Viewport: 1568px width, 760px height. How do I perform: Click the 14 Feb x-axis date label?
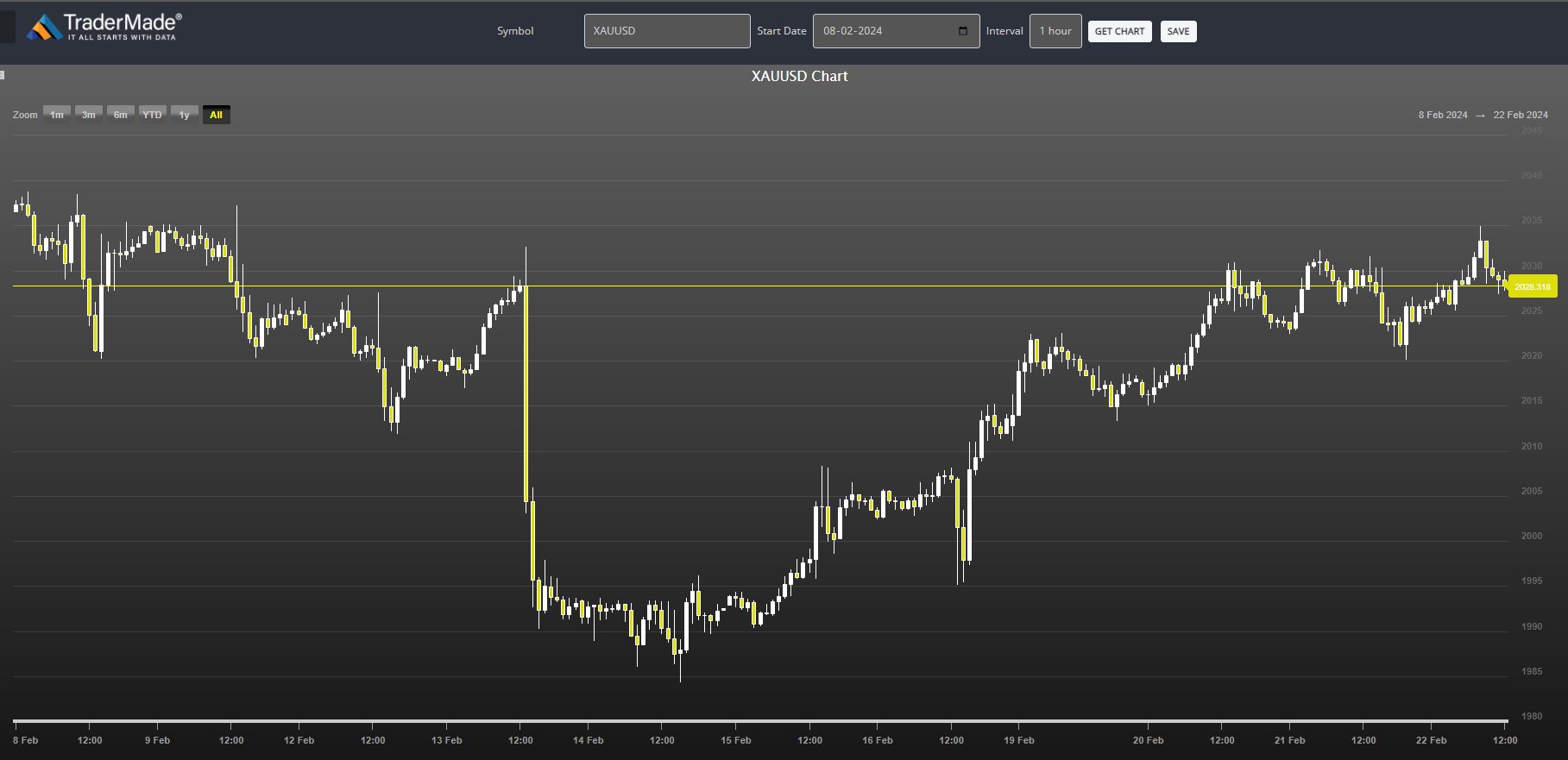coord(589,740)
